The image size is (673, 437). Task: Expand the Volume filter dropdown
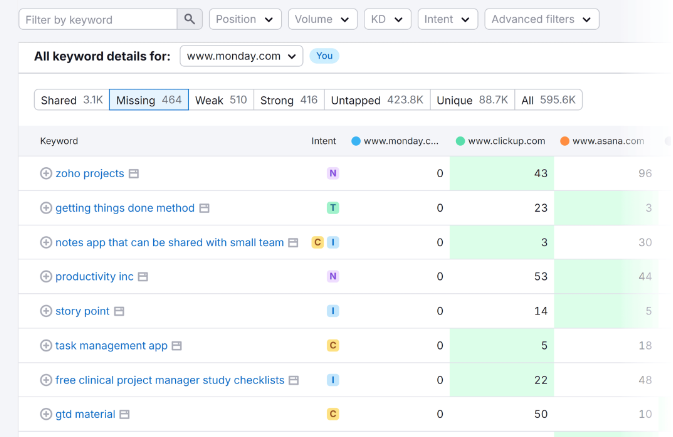[322, 19]
